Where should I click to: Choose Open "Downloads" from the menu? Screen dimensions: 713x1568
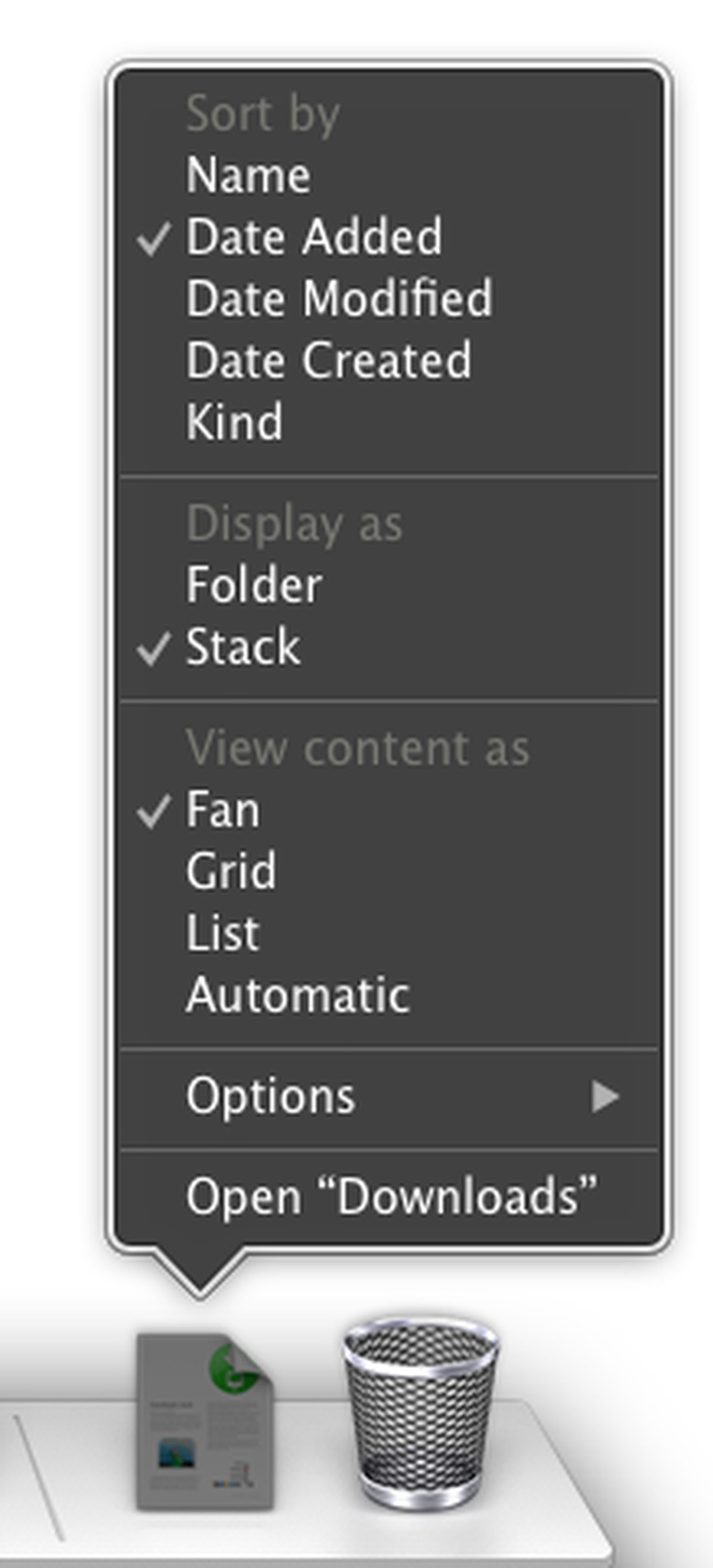pyautogui.click(x=391, y=1197)
